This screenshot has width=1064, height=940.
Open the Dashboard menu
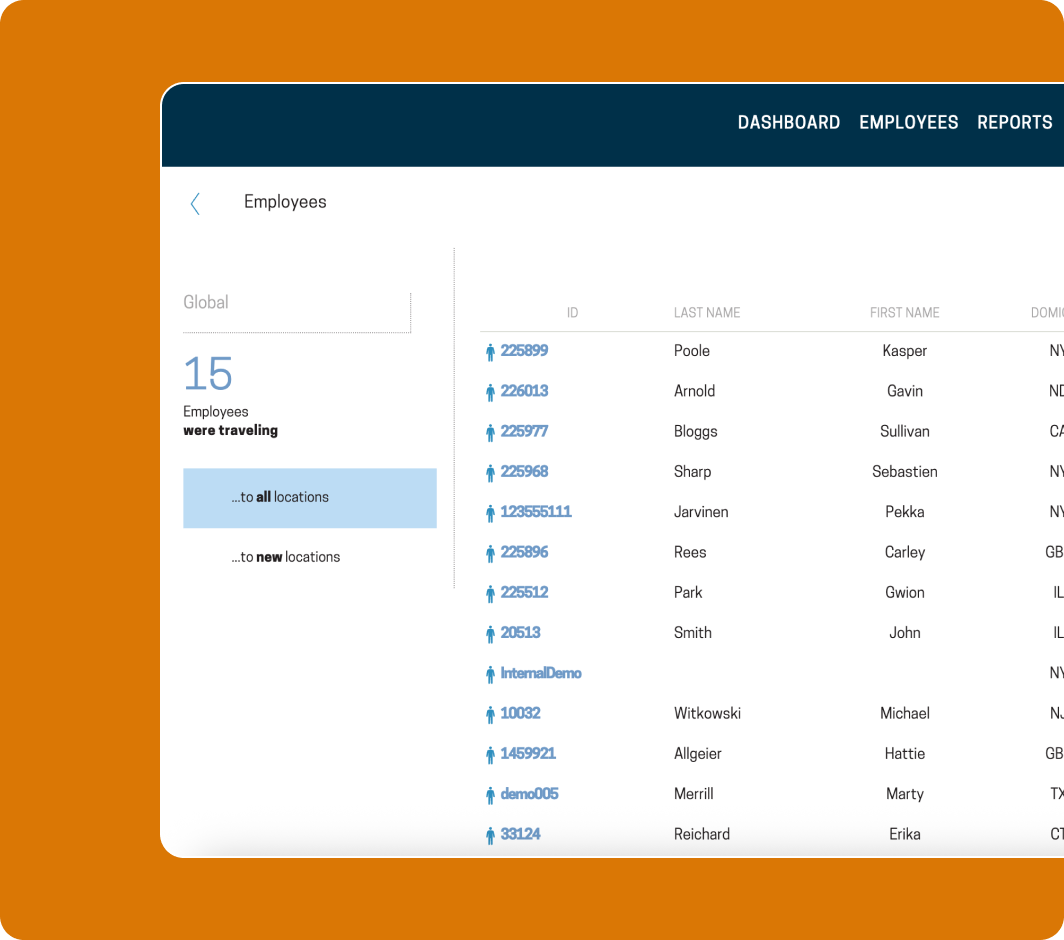pyautogui.click(x=788, y=123)
